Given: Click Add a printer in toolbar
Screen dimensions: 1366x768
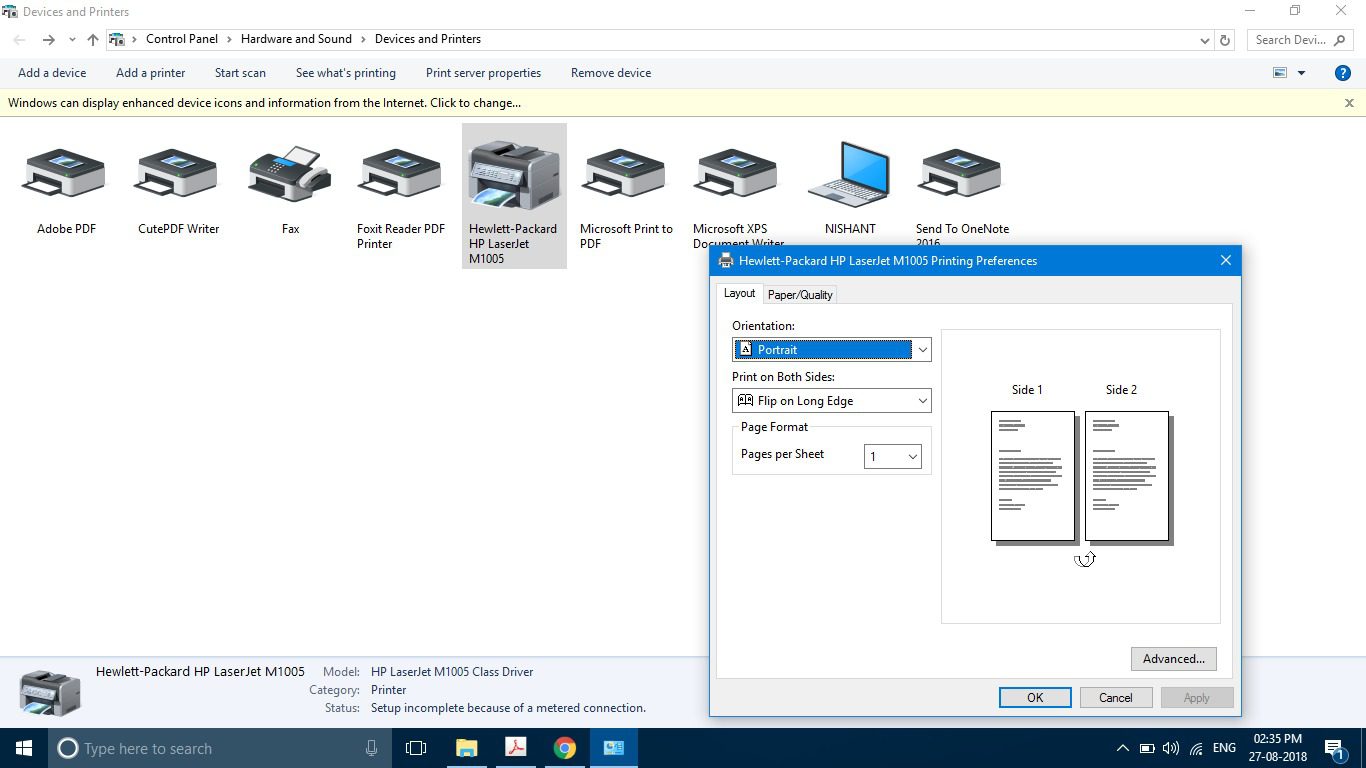Looking at the screenshot, I should tap(150, 73).
